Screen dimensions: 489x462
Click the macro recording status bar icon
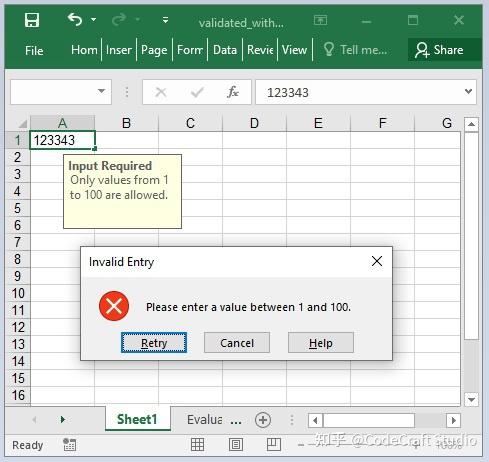69,445
